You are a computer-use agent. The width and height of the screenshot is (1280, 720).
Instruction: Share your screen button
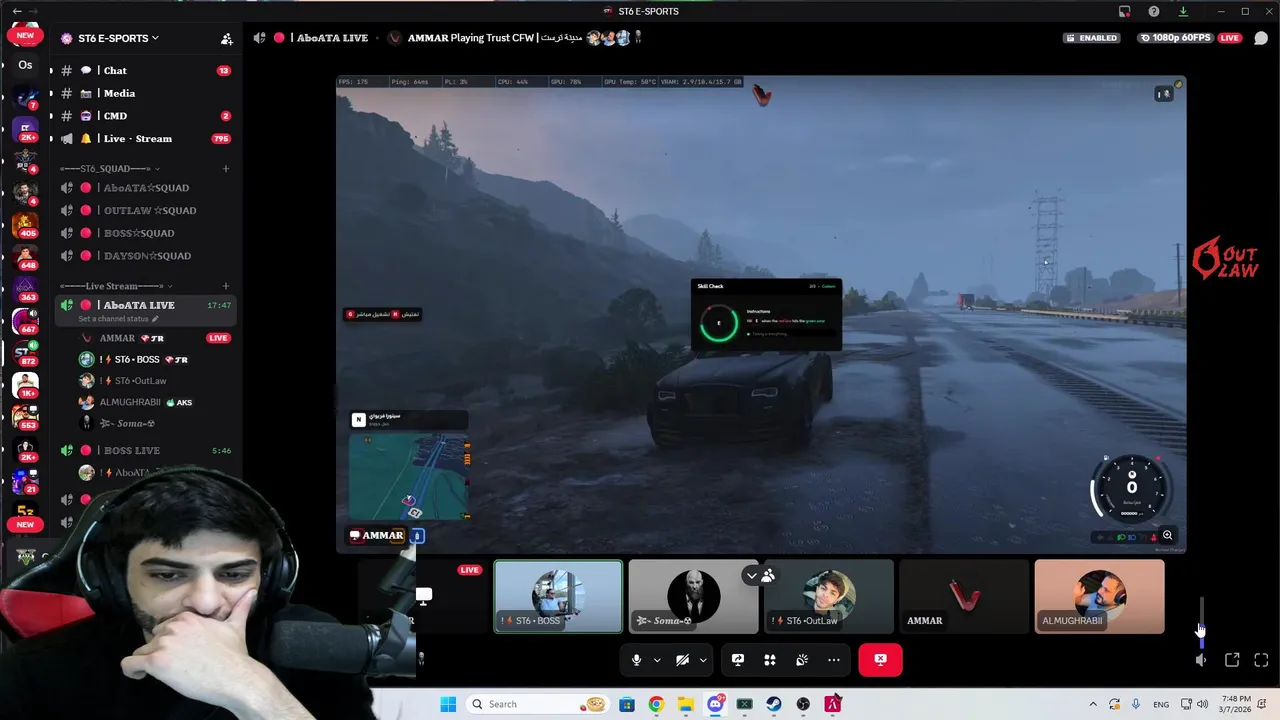(738, 660)
